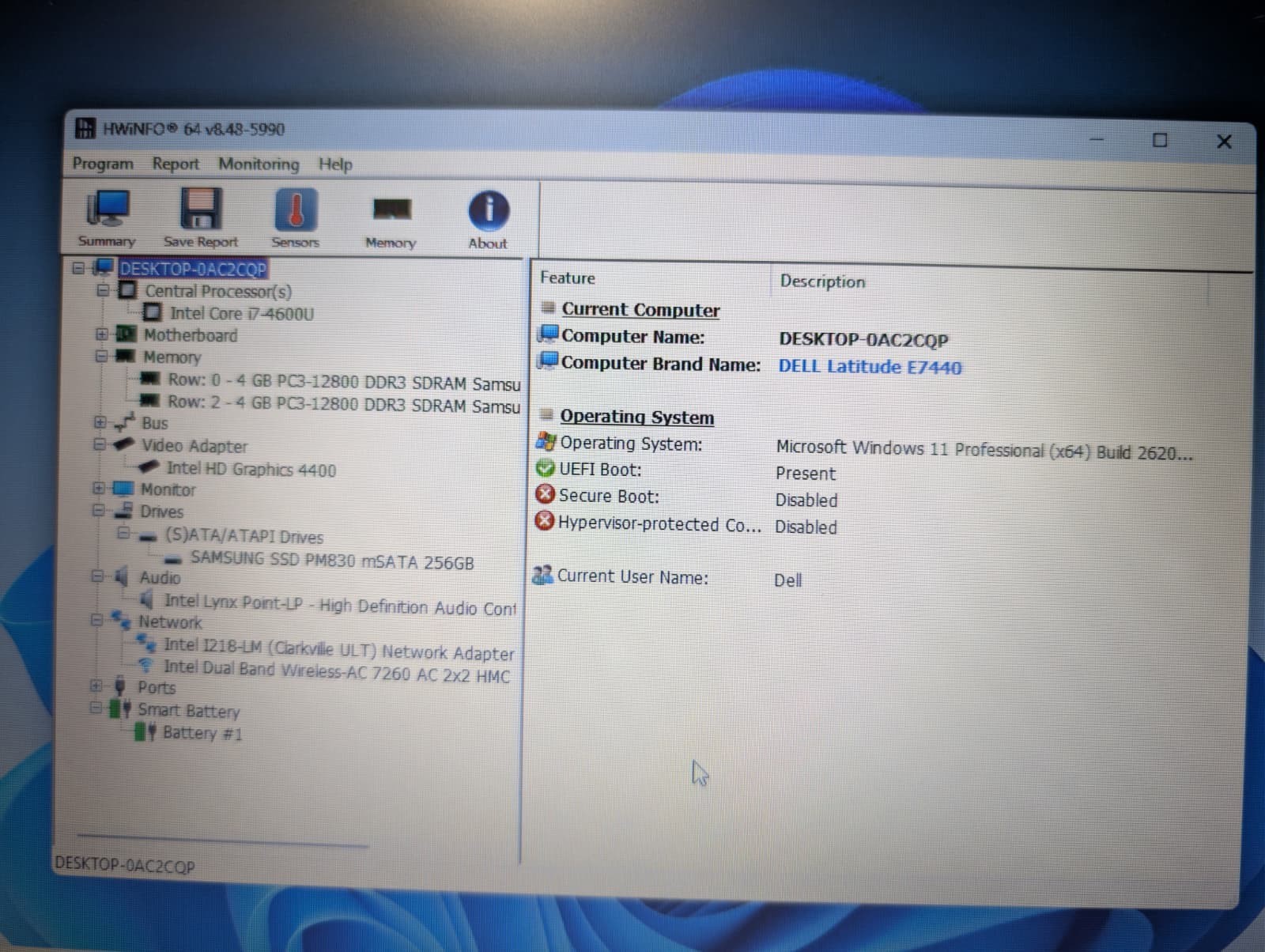Click the Current User Name people icon

click(x=542, y=575)
